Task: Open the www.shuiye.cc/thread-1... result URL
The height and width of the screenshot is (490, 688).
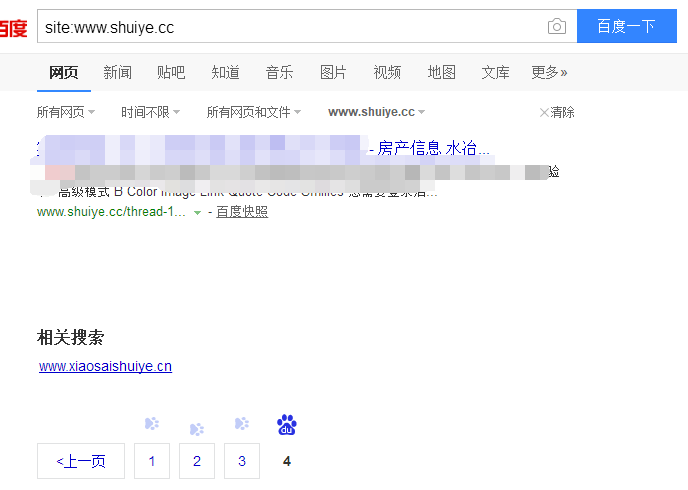Action: (x=111, y=212)
